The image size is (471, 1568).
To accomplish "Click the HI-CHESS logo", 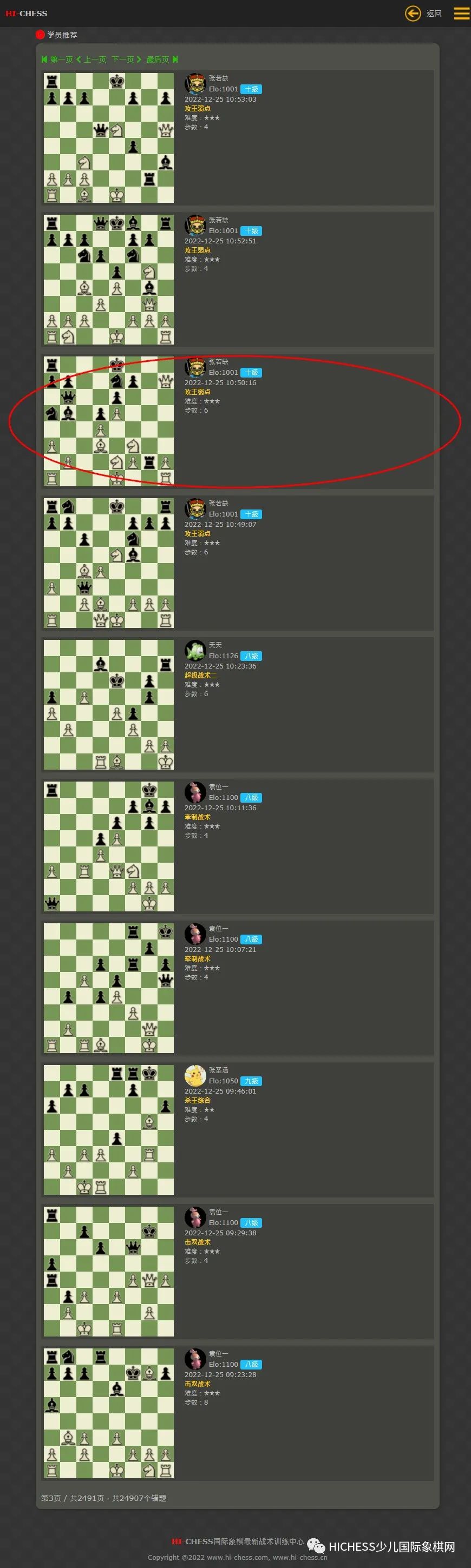I will click(26, 14).
